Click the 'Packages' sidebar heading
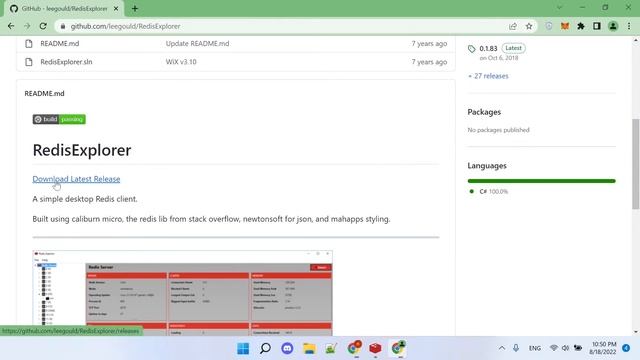This screenshot has height=360, width=640. (484, 112)
